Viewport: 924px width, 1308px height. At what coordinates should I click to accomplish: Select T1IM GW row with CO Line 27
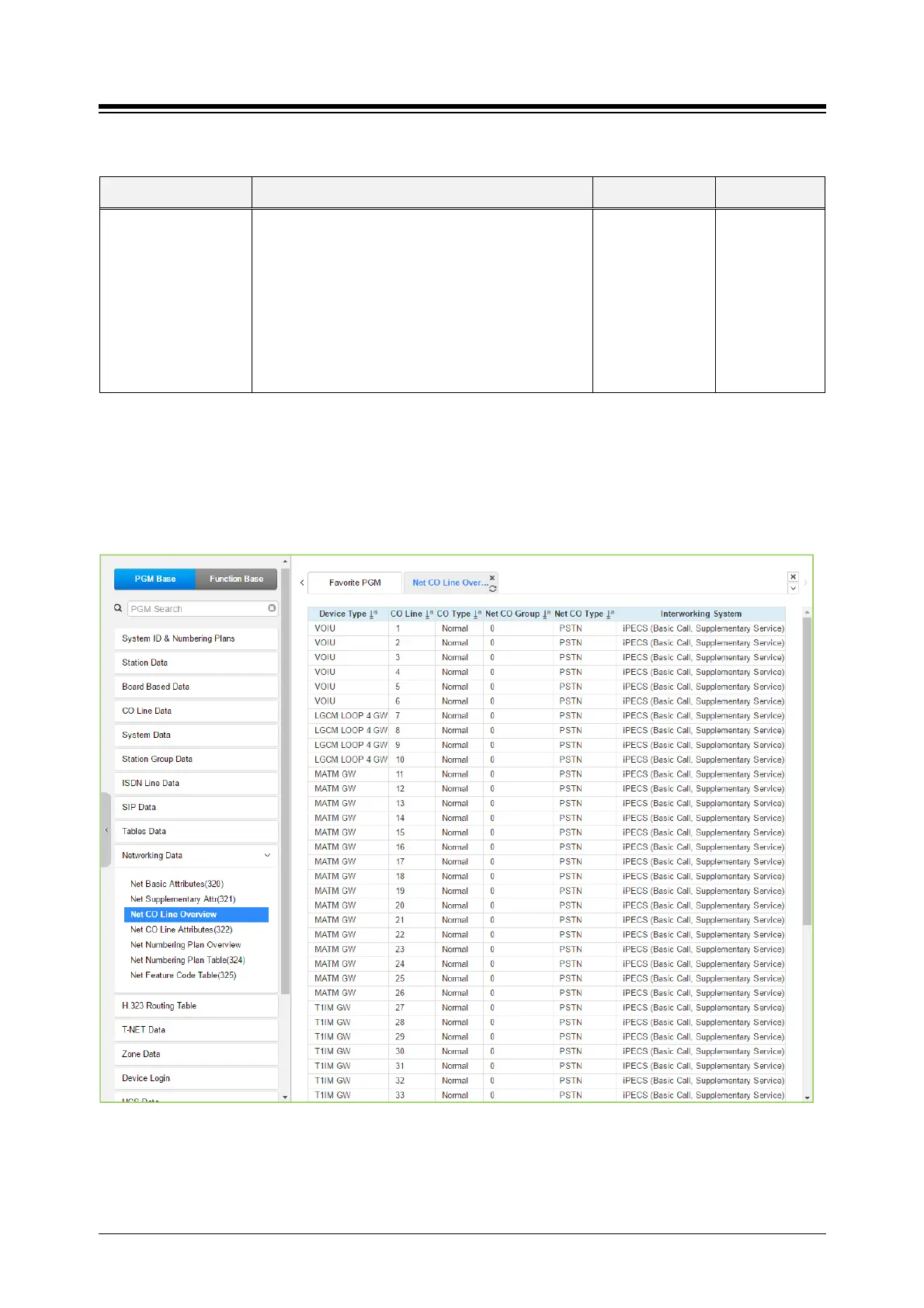tap(547, 1007)
